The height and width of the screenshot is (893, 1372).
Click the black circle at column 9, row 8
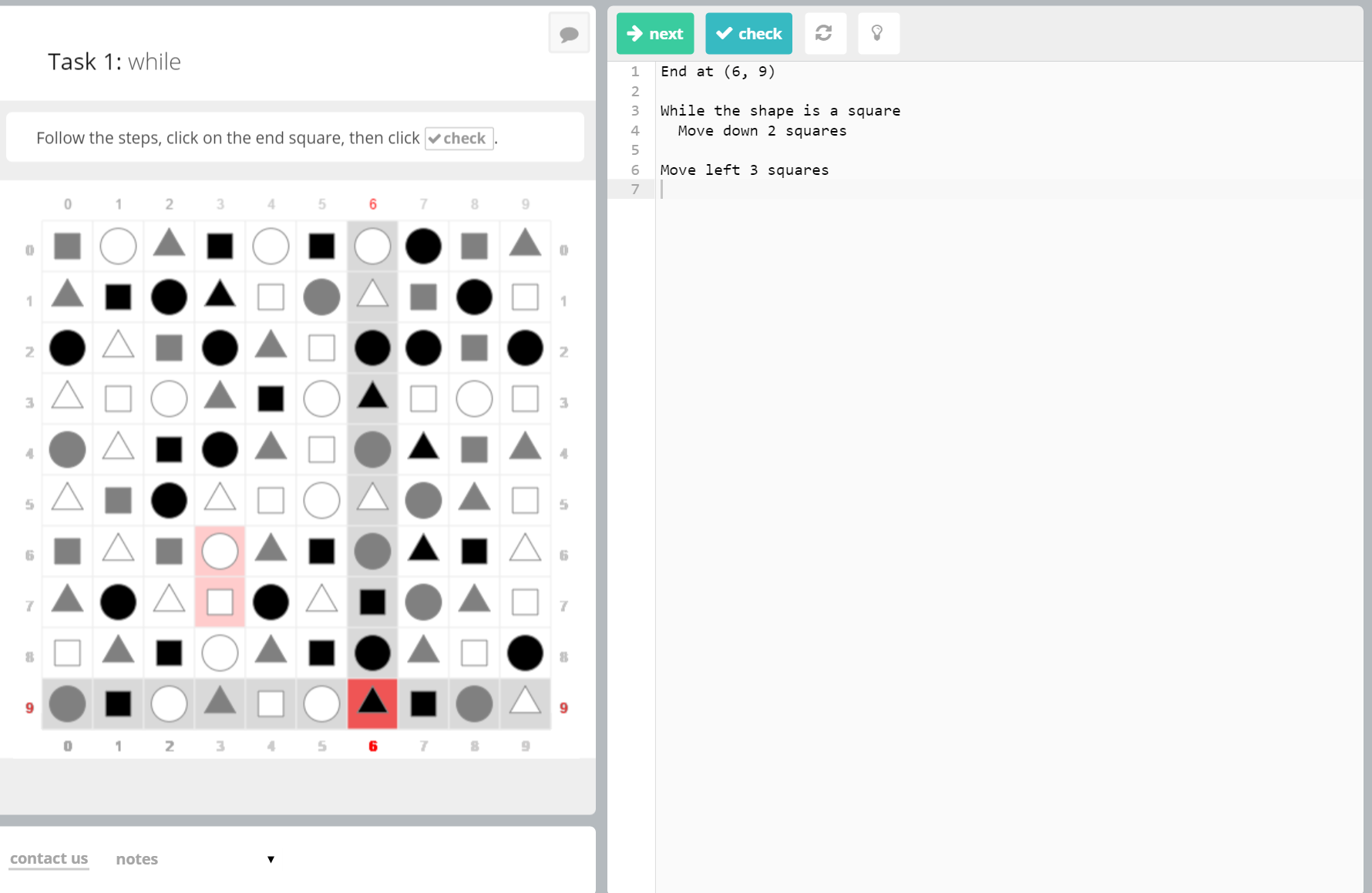click(x=525, y=653)
